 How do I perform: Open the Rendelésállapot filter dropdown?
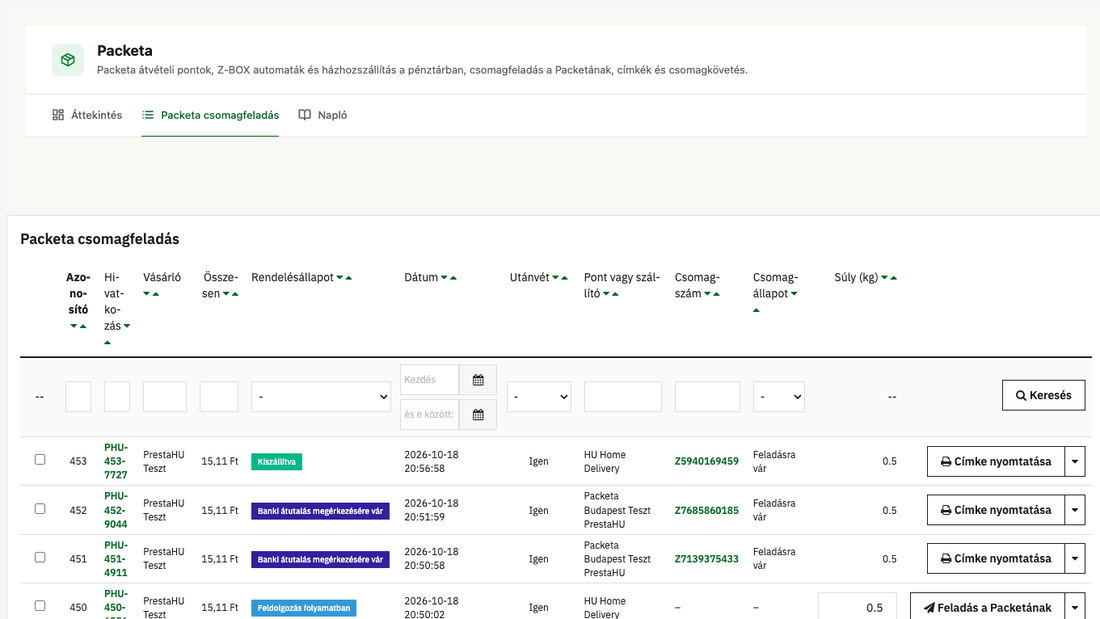tap(321, 397)
